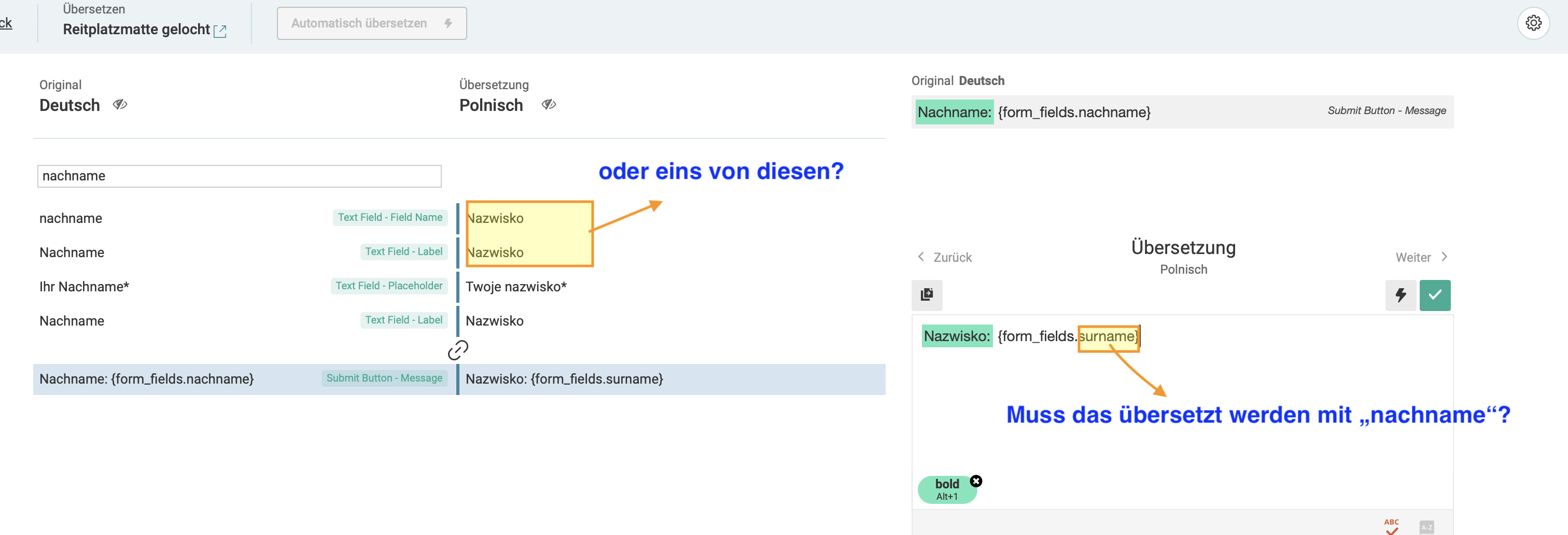Click the Automatisch übersetzen button

[371, 24]
